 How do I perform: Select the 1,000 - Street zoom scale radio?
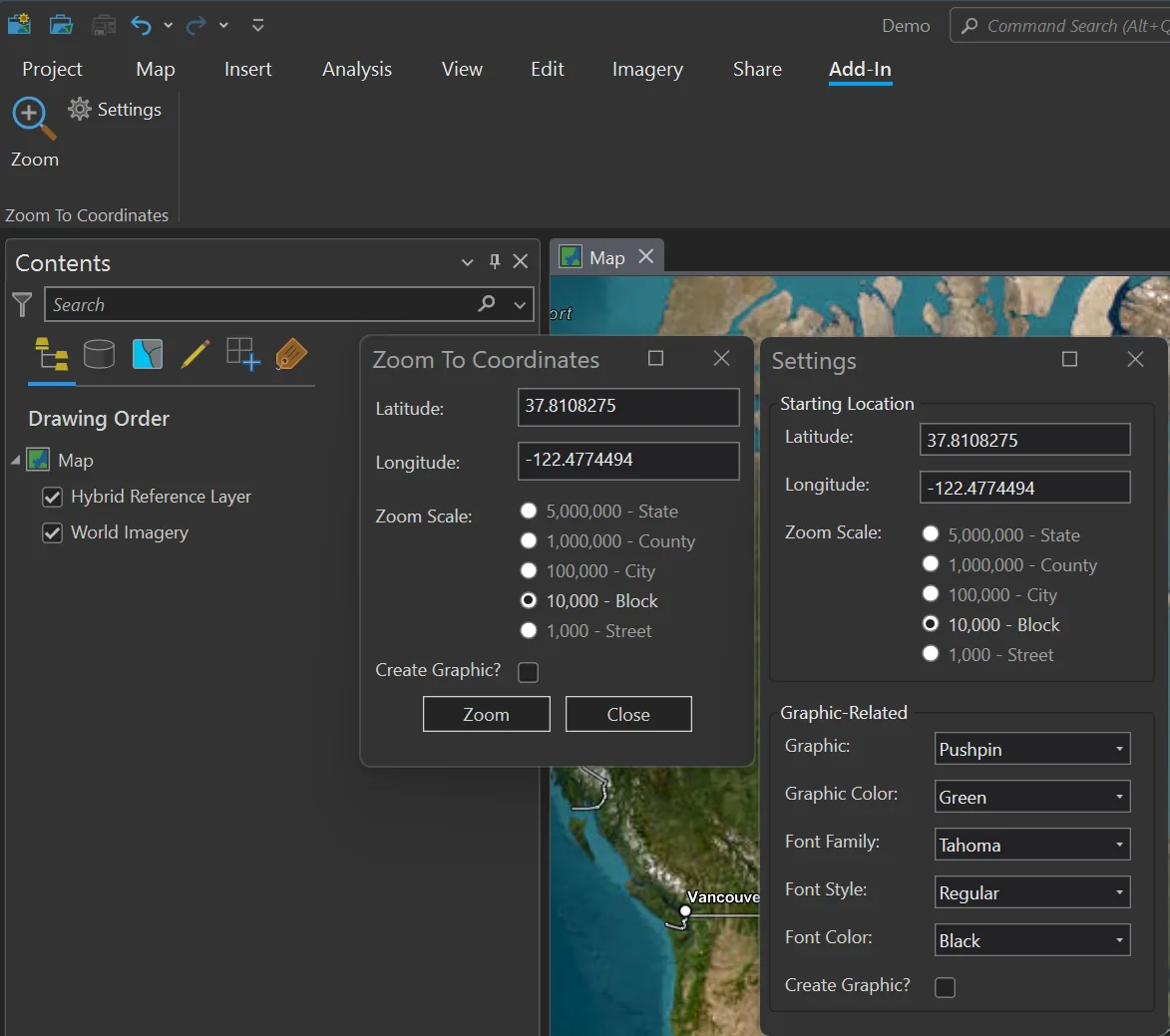(529, 630)
